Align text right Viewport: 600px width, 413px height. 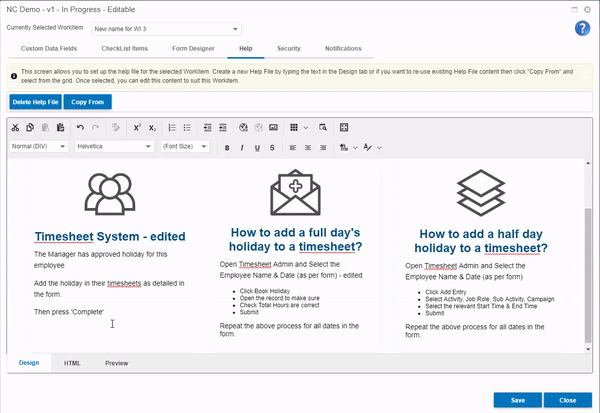323,148
